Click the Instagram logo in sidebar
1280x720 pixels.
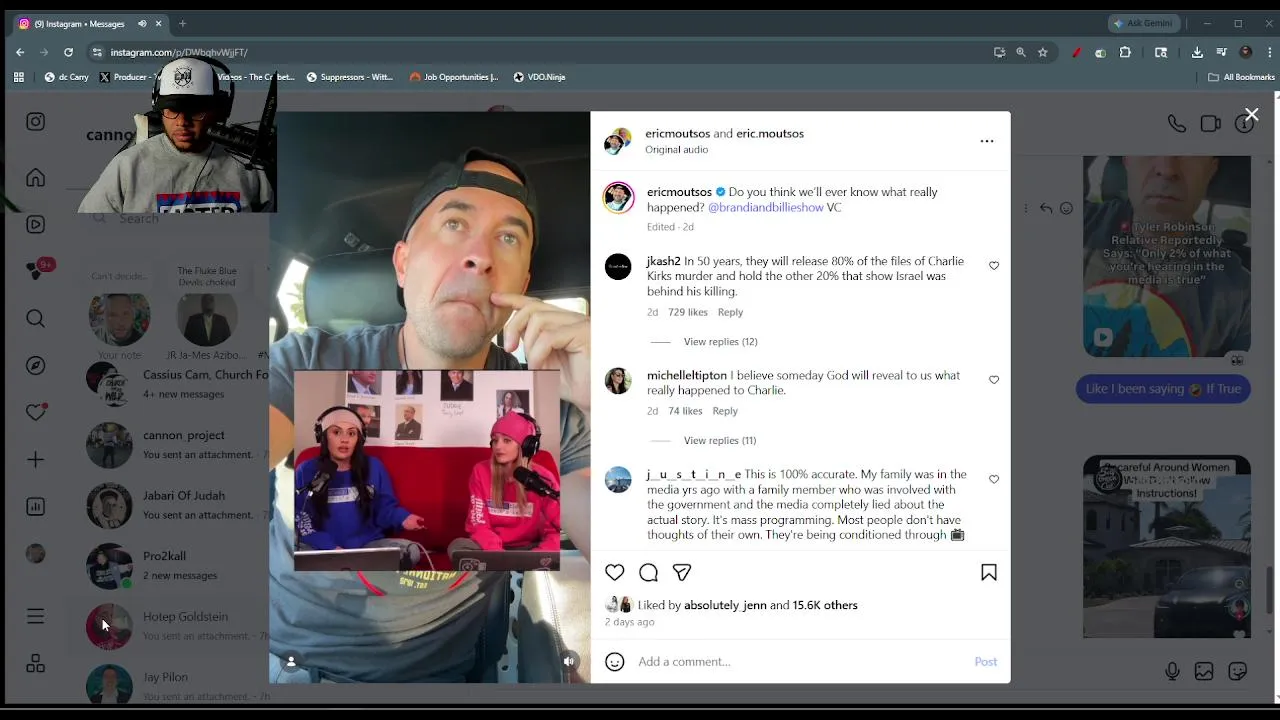click(36, 122)
